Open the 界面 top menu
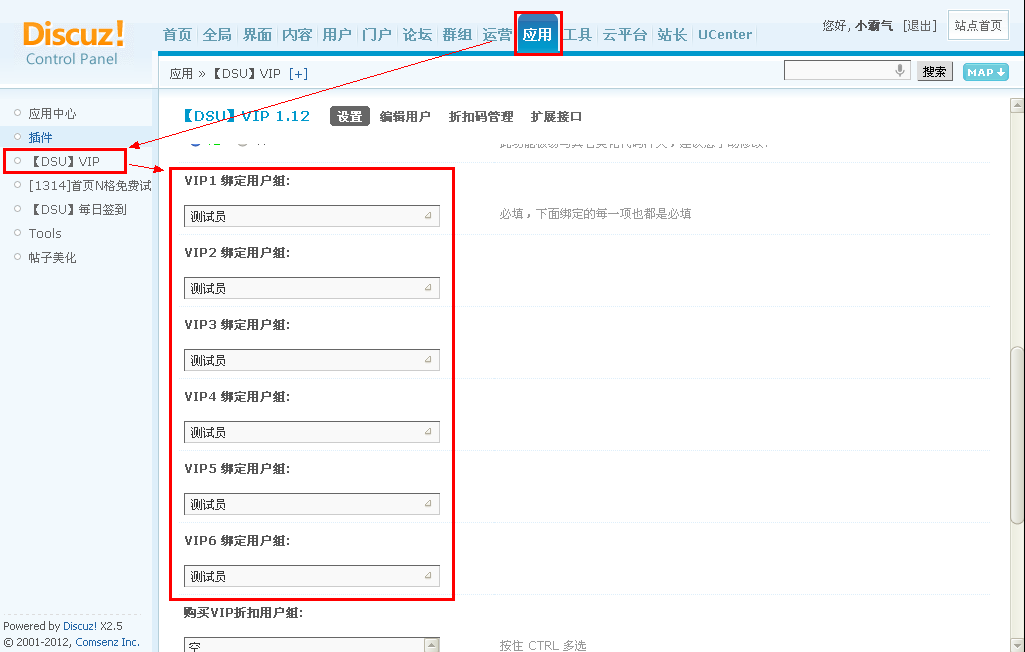This screenshot has width=1025, height=652. (x=257, y=35)
